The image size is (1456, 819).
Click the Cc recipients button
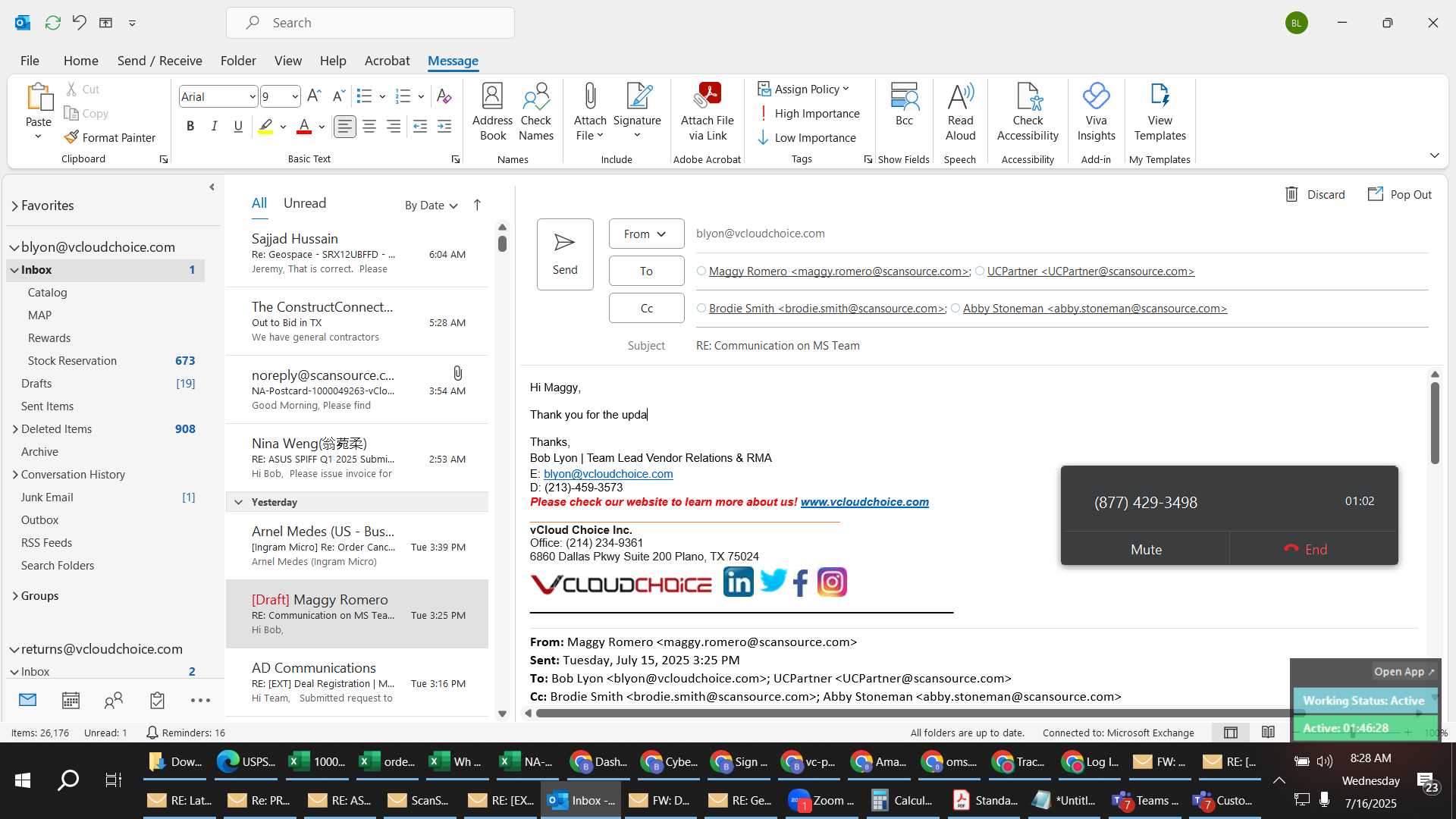click(646, 308)
